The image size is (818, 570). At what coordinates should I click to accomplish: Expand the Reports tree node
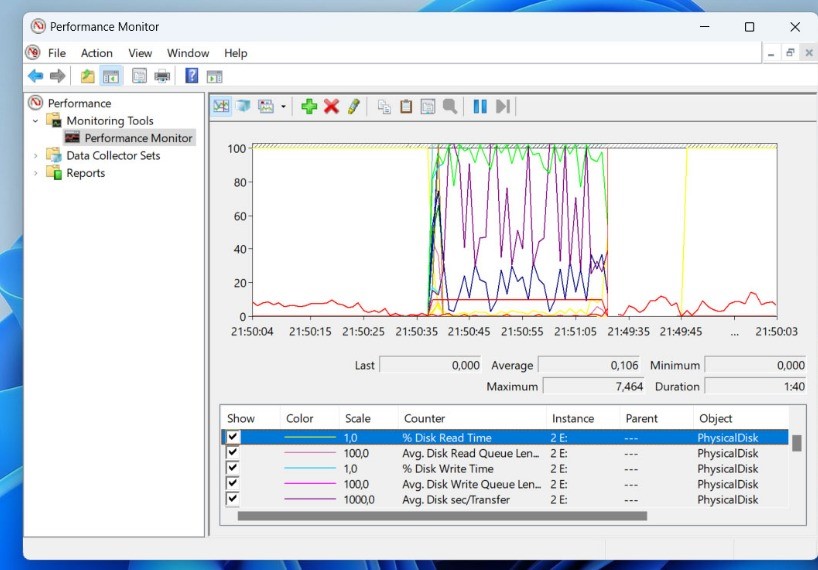click(x=37, y=173)
